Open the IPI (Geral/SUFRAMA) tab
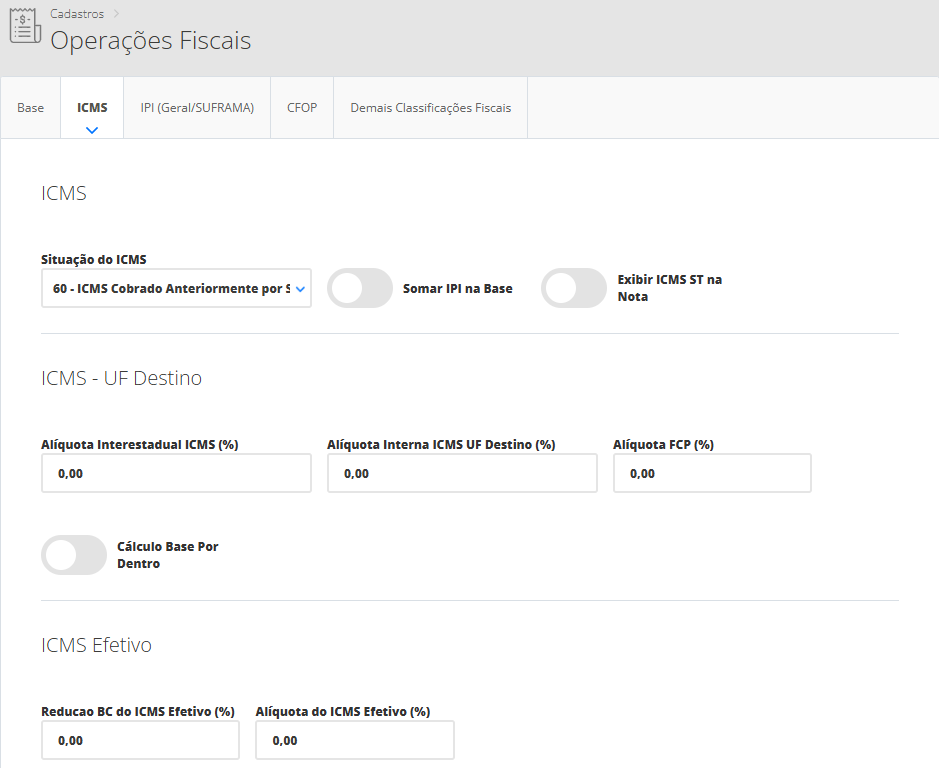The width and height of the screenshot is (939, 768). tap(197, 107)
